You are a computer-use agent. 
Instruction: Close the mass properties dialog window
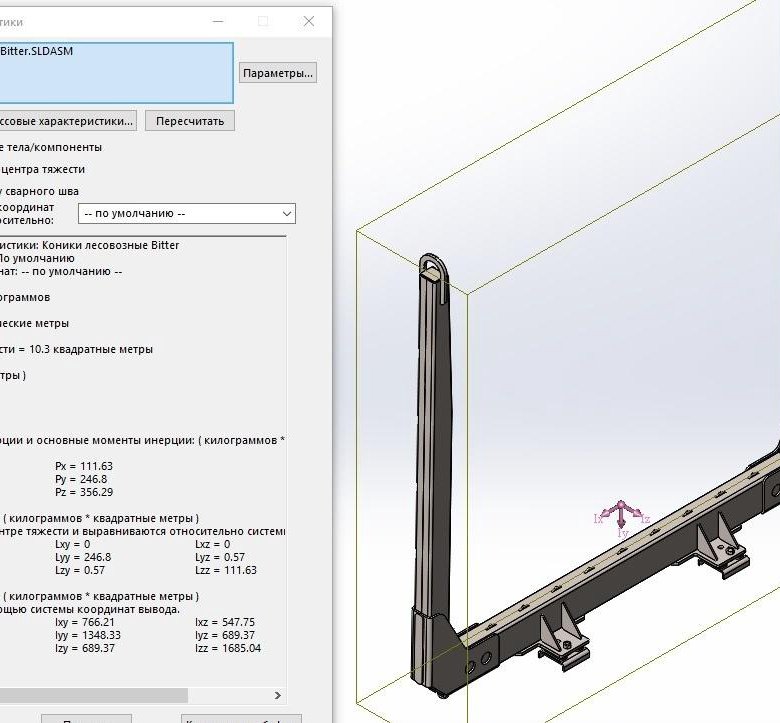pos(309,21)
